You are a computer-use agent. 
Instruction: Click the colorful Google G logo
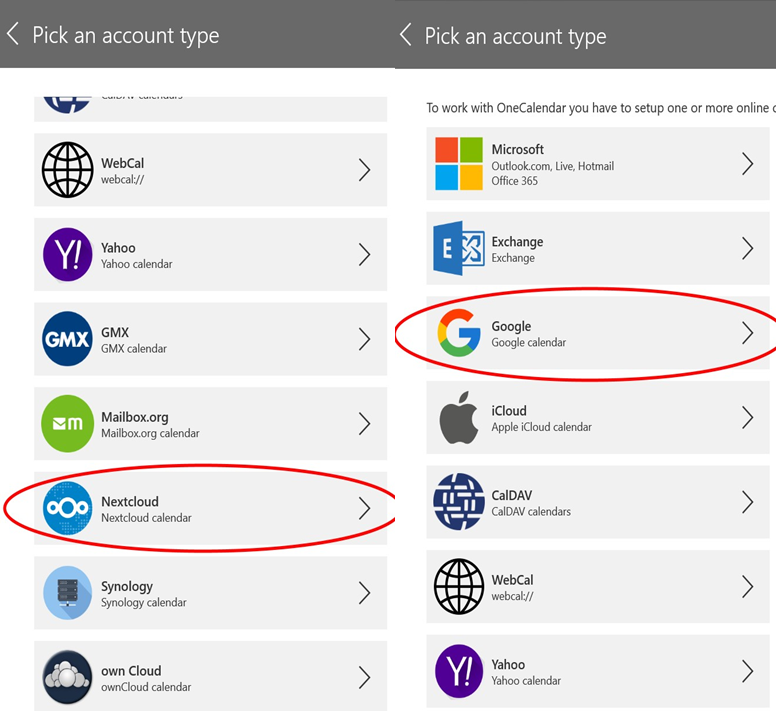tap(459, 333)
